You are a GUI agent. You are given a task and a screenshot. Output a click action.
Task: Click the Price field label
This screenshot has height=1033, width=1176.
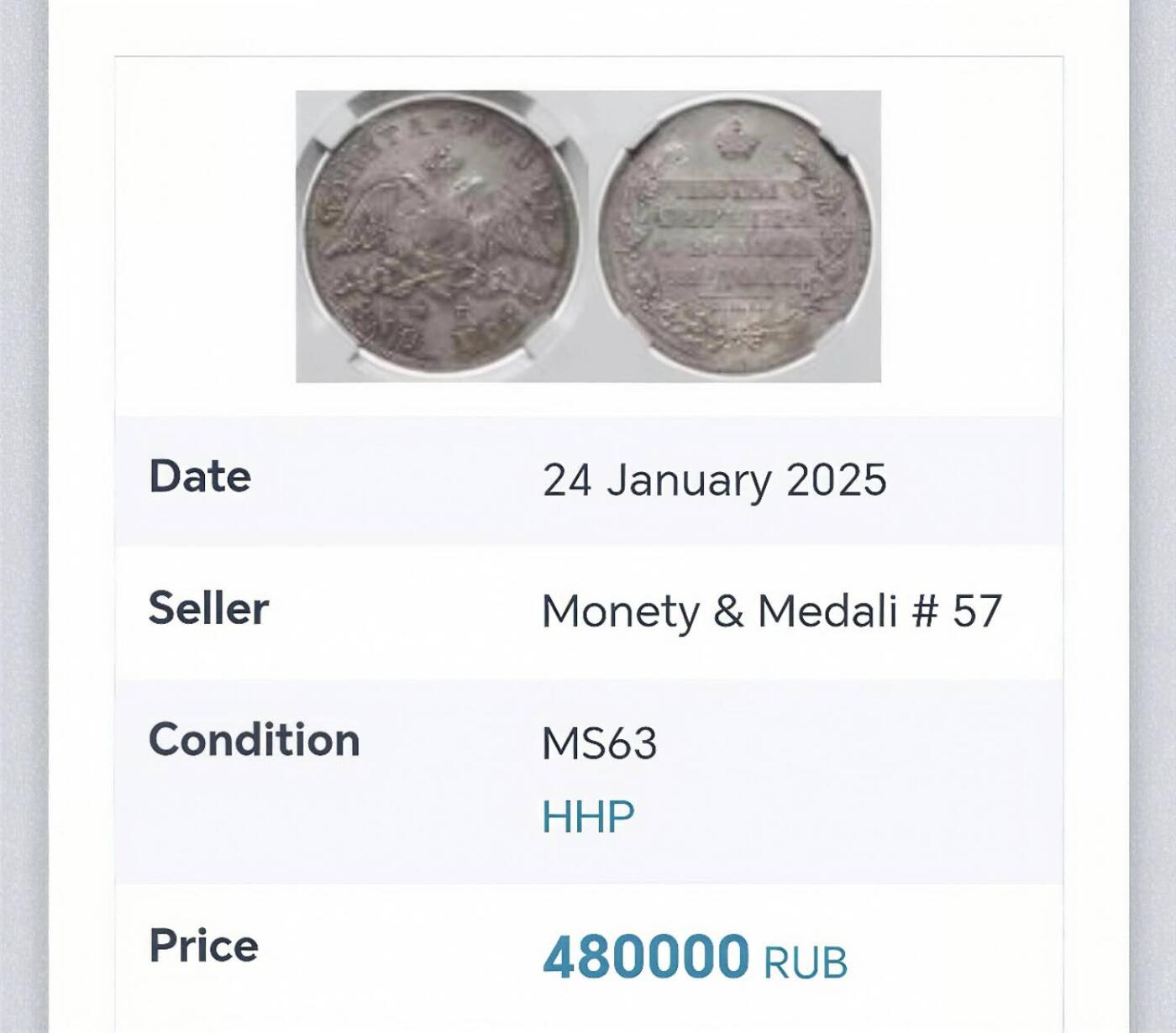[203, 946]
